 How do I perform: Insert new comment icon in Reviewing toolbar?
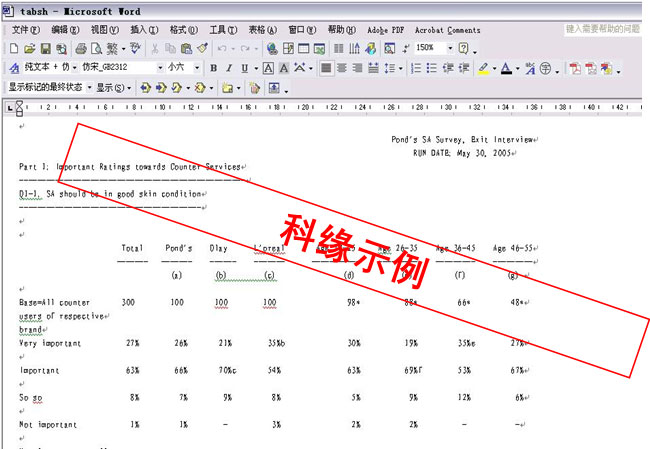[227, 88]
